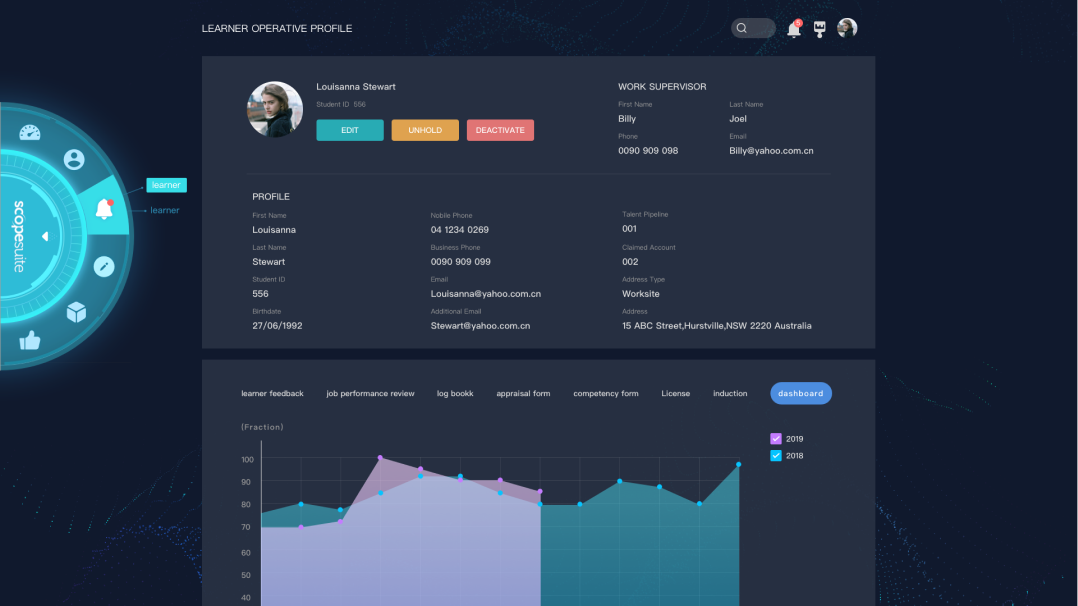This screenshot has height=606, width=1078.
Task: Click the paint brush theme icon
Action: click(820, 29)
